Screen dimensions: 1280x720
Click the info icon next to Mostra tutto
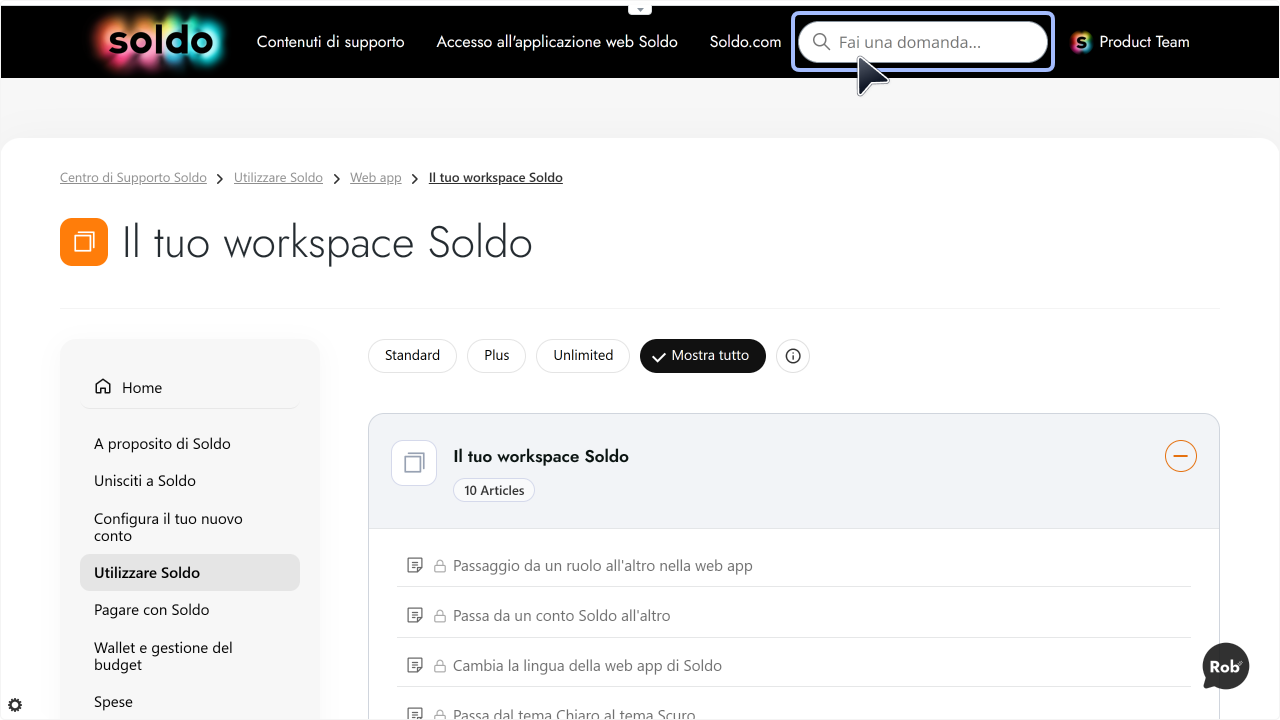[793, 356]
